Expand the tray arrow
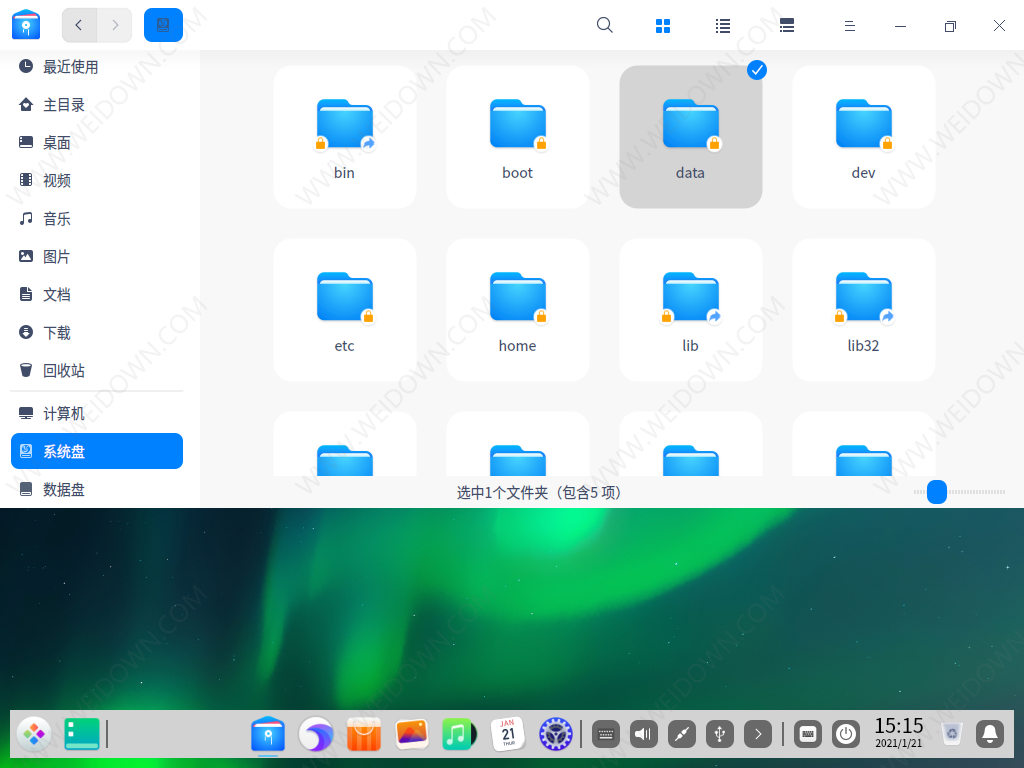The height and width of the screenshot is (768, 1024). pos(758,734)
